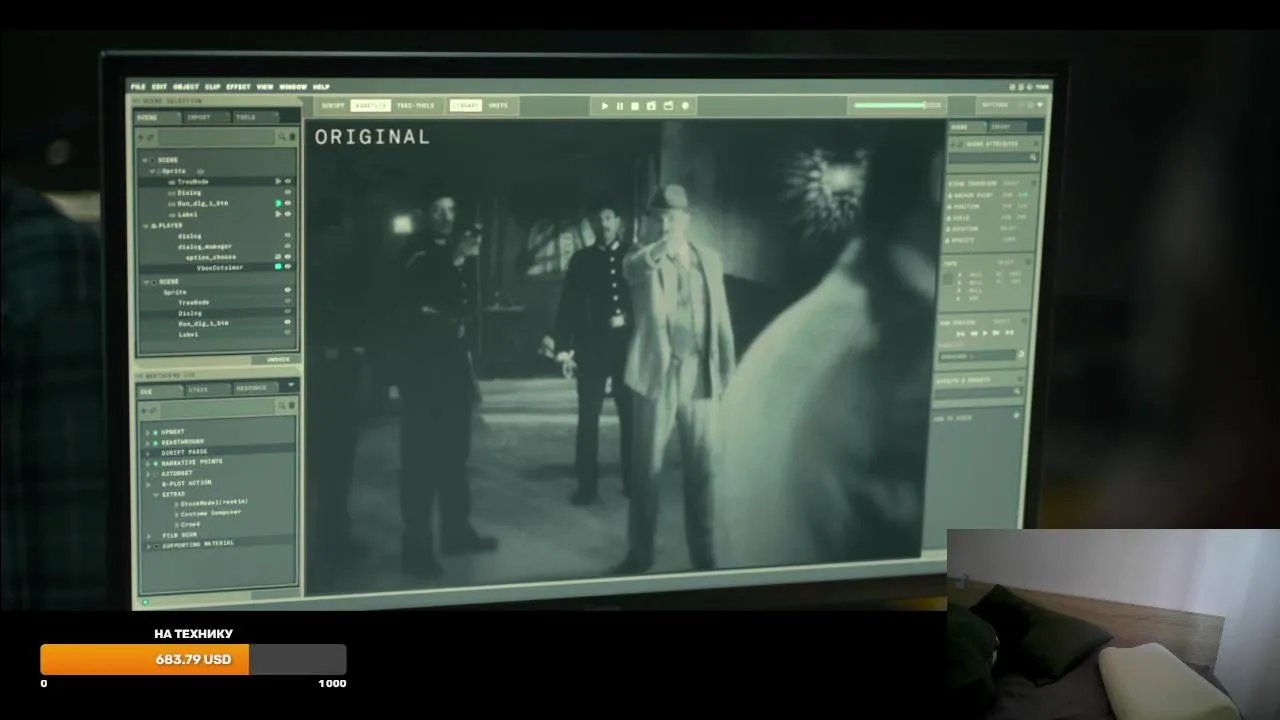The height and width of the screenshot is (720, 1280).
Task: Click the fast-forward icon in the right panel preview
Action: (996, 333)
